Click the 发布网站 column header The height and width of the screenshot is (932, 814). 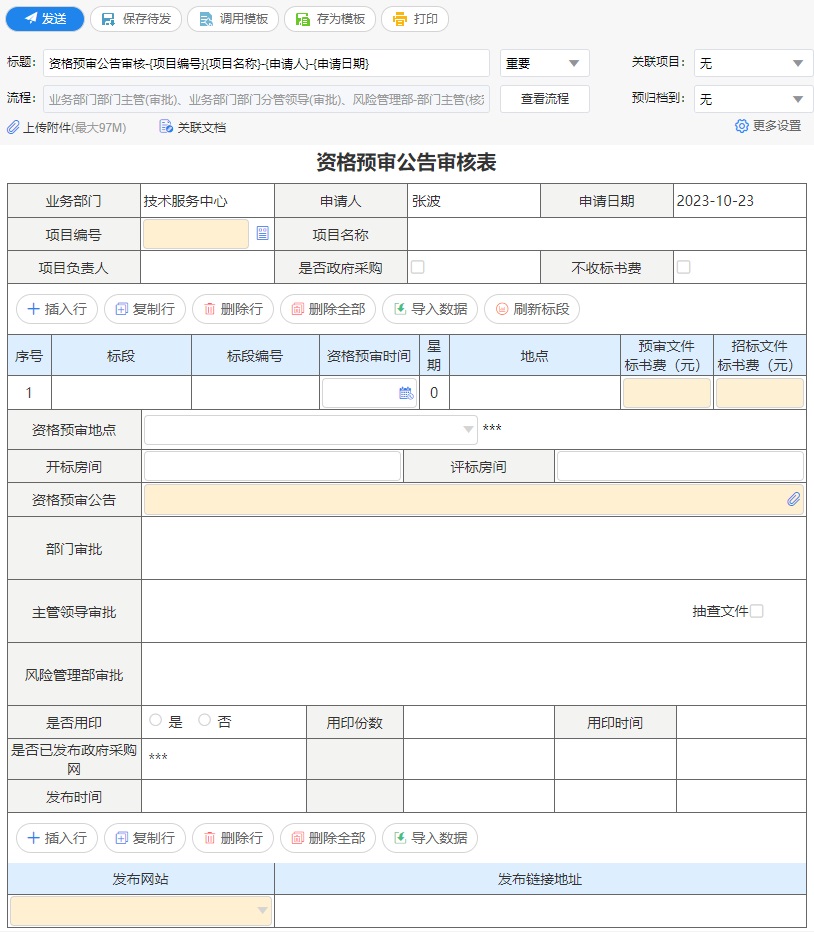click(141, 879)
